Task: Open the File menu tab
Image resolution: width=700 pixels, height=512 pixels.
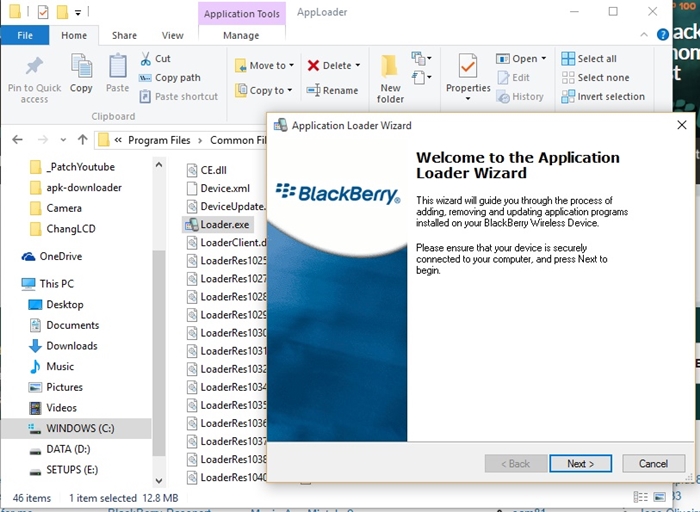Action: (25, 35)
